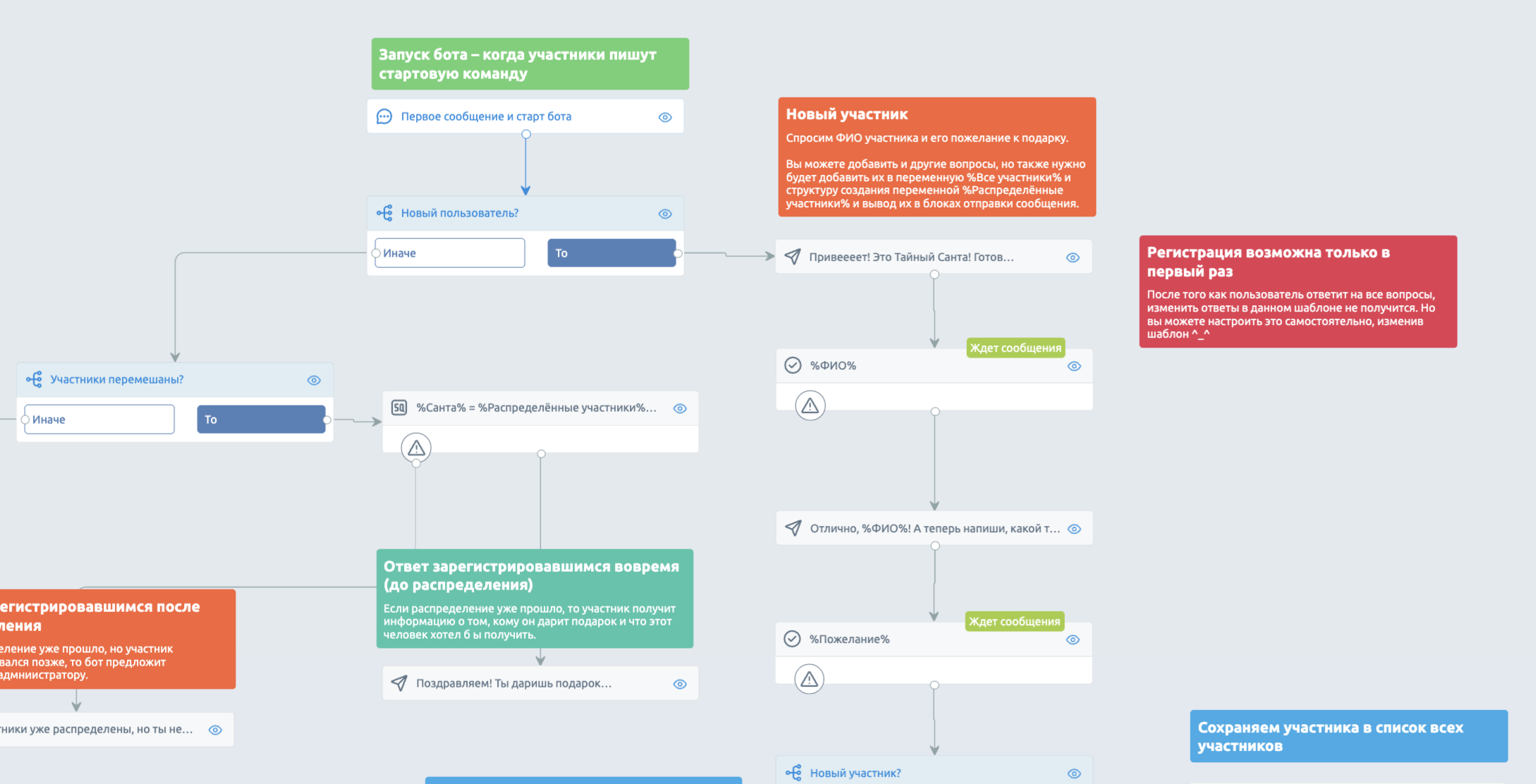This screenshot has height=784, width=1536.
Task: Select То branch of Новый пользователь?
Action: tap(611, 253)
